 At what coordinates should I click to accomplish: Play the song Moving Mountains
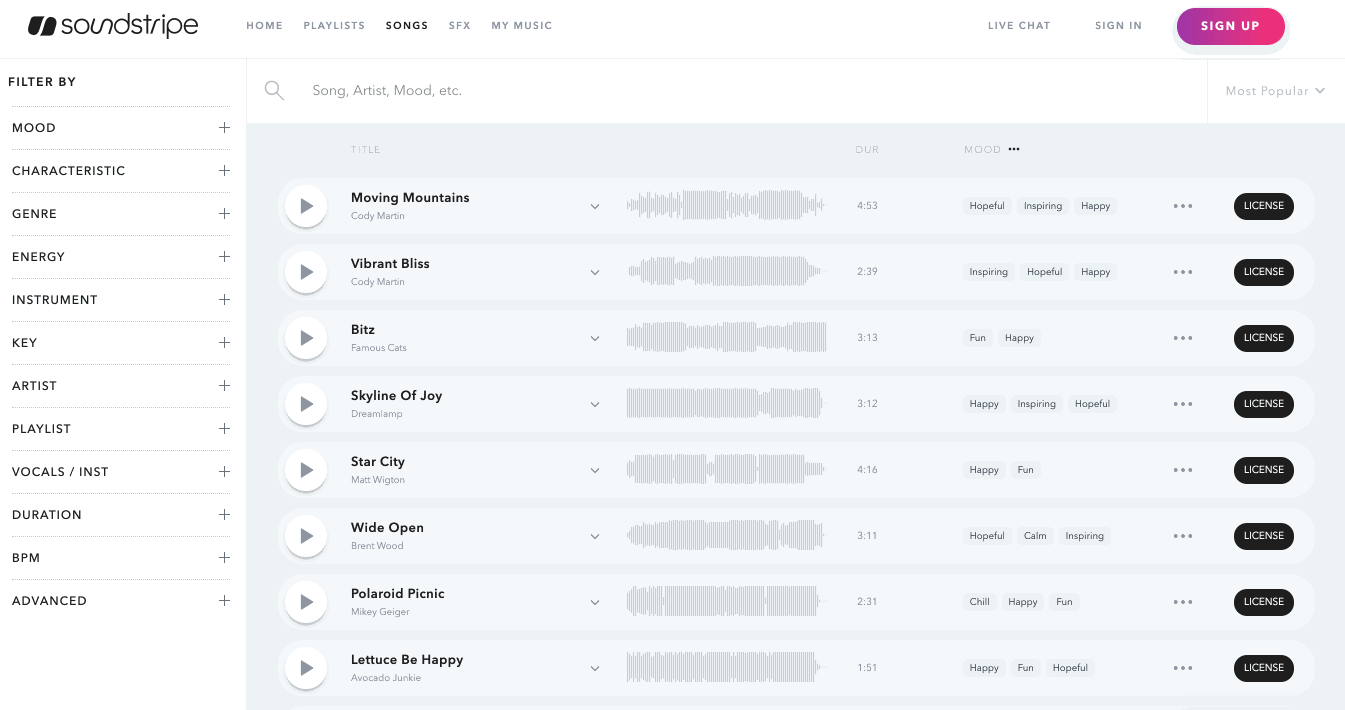tap(306, 206)
